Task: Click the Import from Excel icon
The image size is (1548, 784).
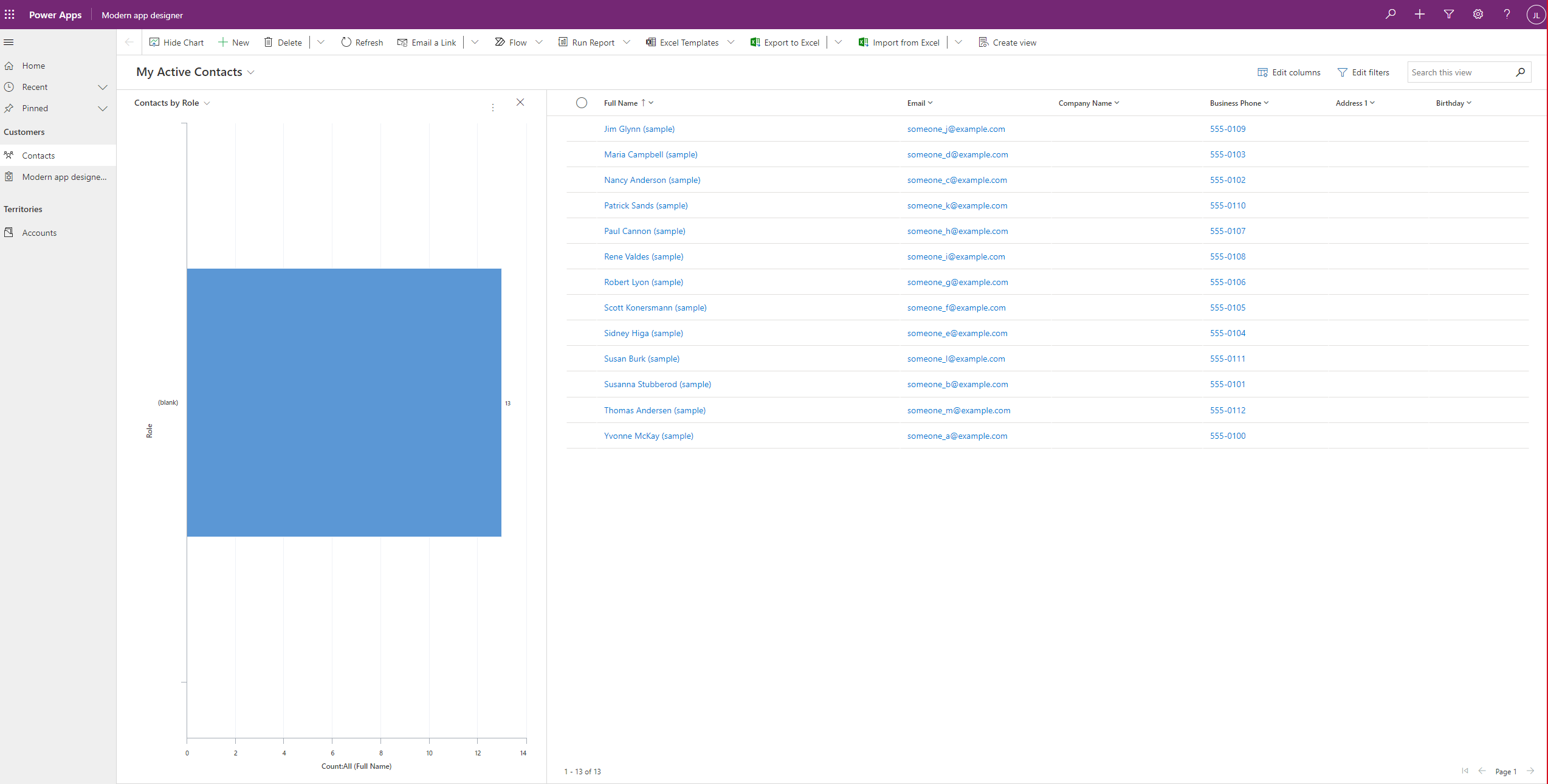Action: click(862, 42)
